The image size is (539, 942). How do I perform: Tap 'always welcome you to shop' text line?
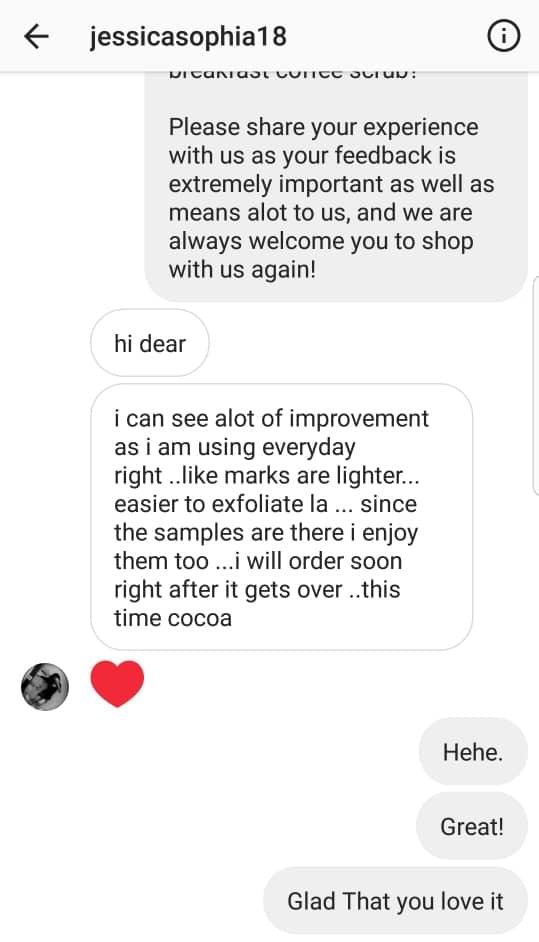321,242
